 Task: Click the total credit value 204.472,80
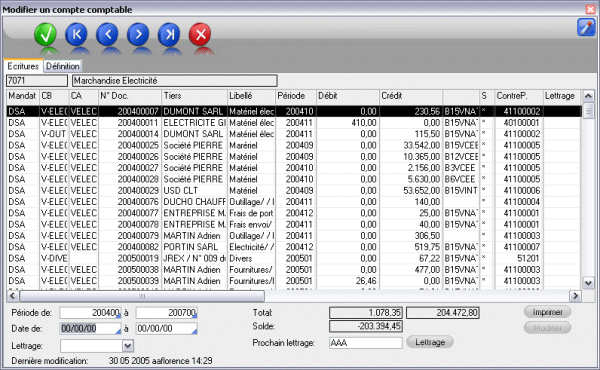click(x=443, y=313)
